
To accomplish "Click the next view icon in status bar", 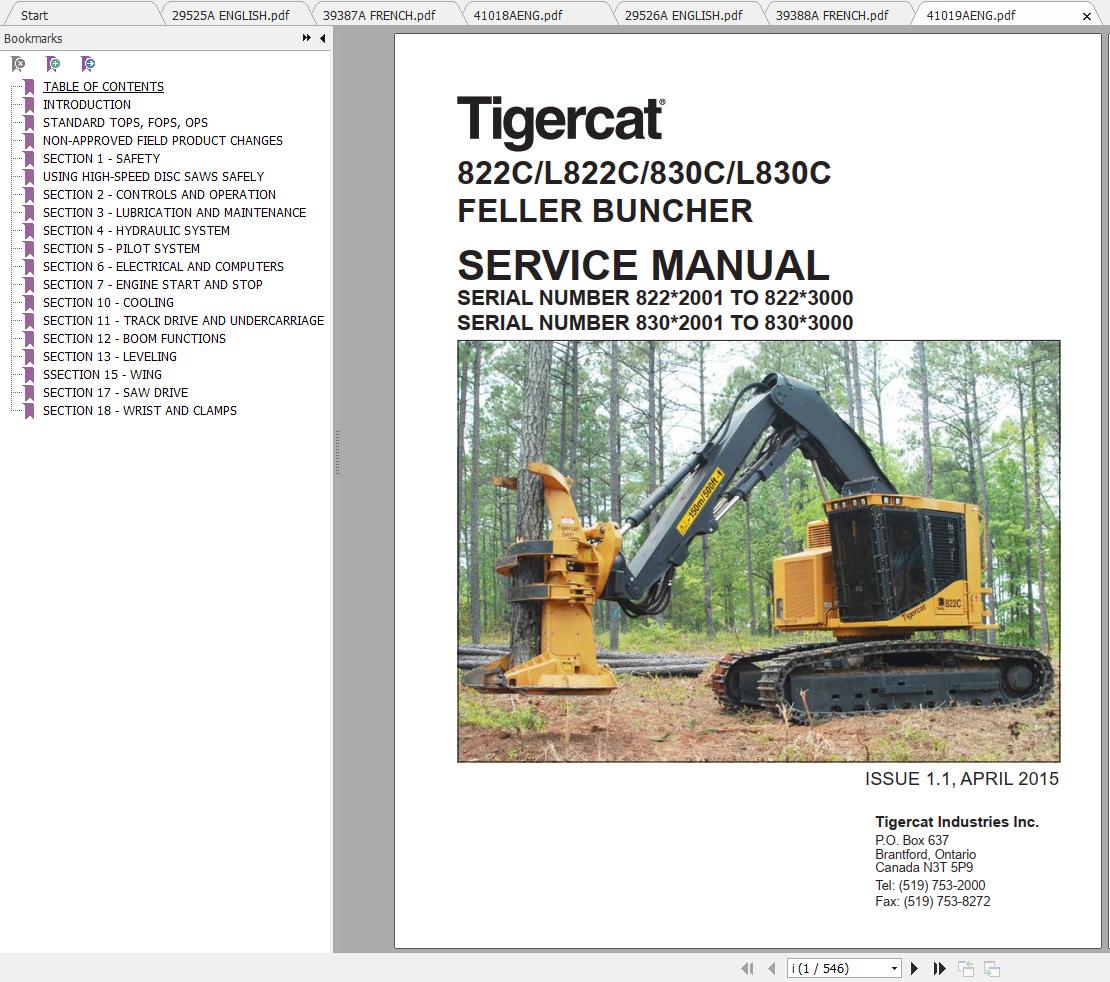I will click(x=992, y=969).
